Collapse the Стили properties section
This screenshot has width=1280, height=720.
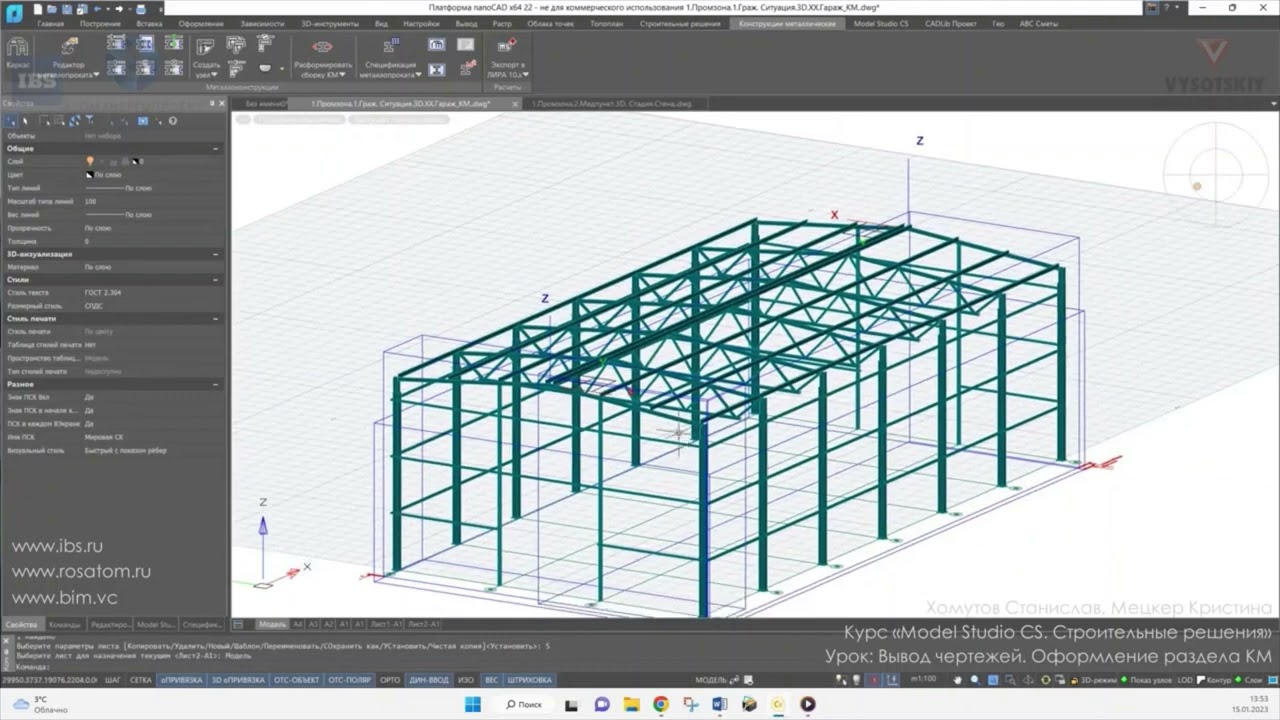pyautogui.click(x=216, y=280)
